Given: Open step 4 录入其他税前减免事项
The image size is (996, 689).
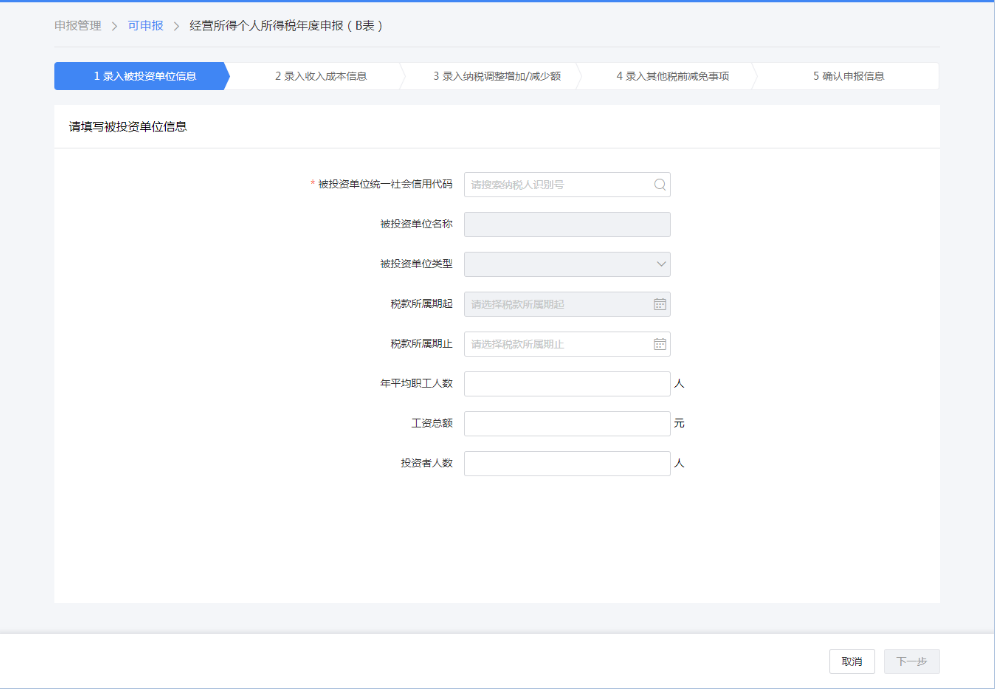Looking at the screenshot, I should (x=672, y=76).
